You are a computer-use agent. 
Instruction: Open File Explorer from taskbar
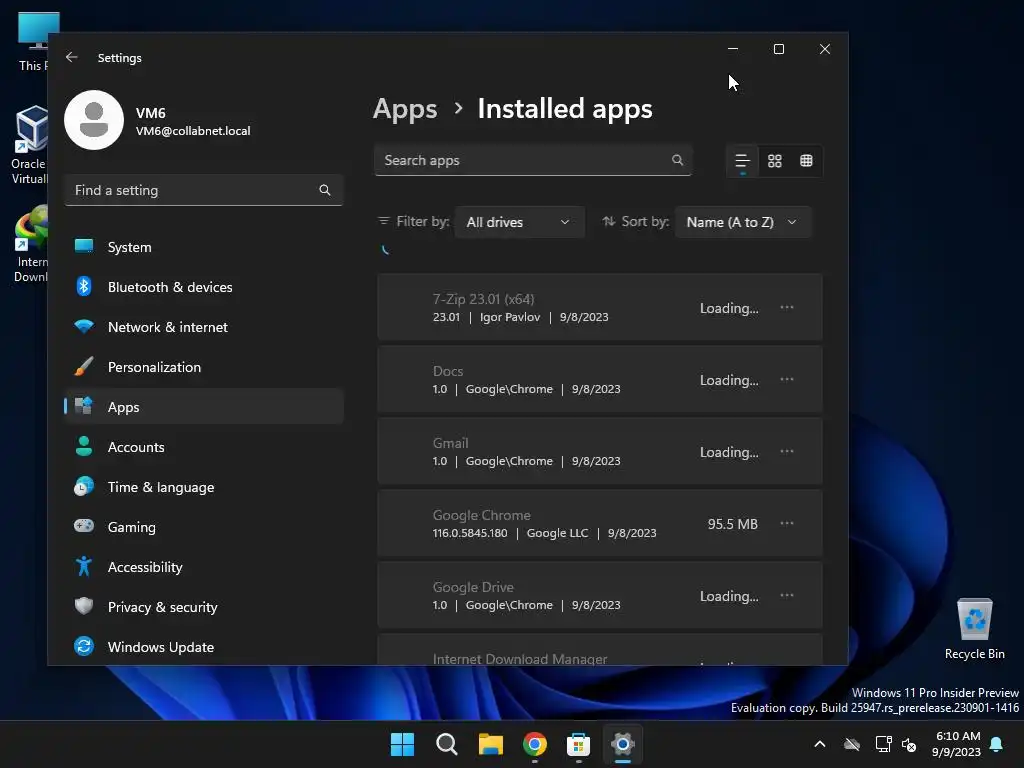coord(490,744)
